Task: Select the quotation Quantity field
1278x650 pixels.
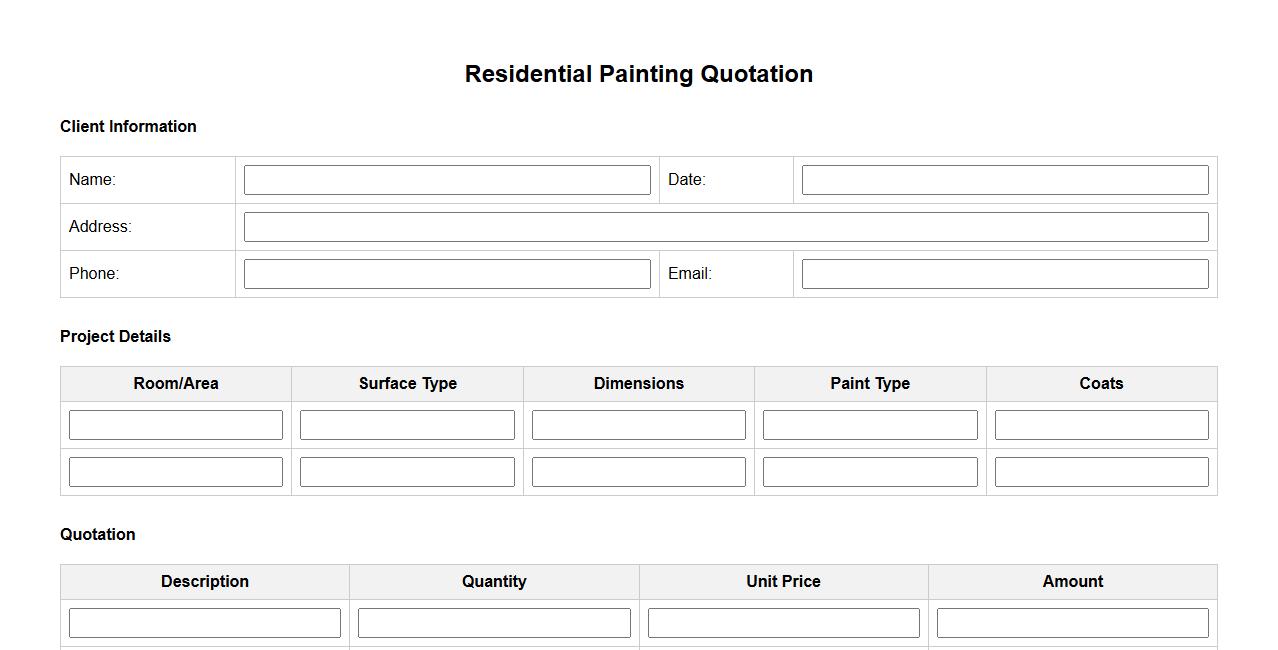Action: (x=494, y=623)
